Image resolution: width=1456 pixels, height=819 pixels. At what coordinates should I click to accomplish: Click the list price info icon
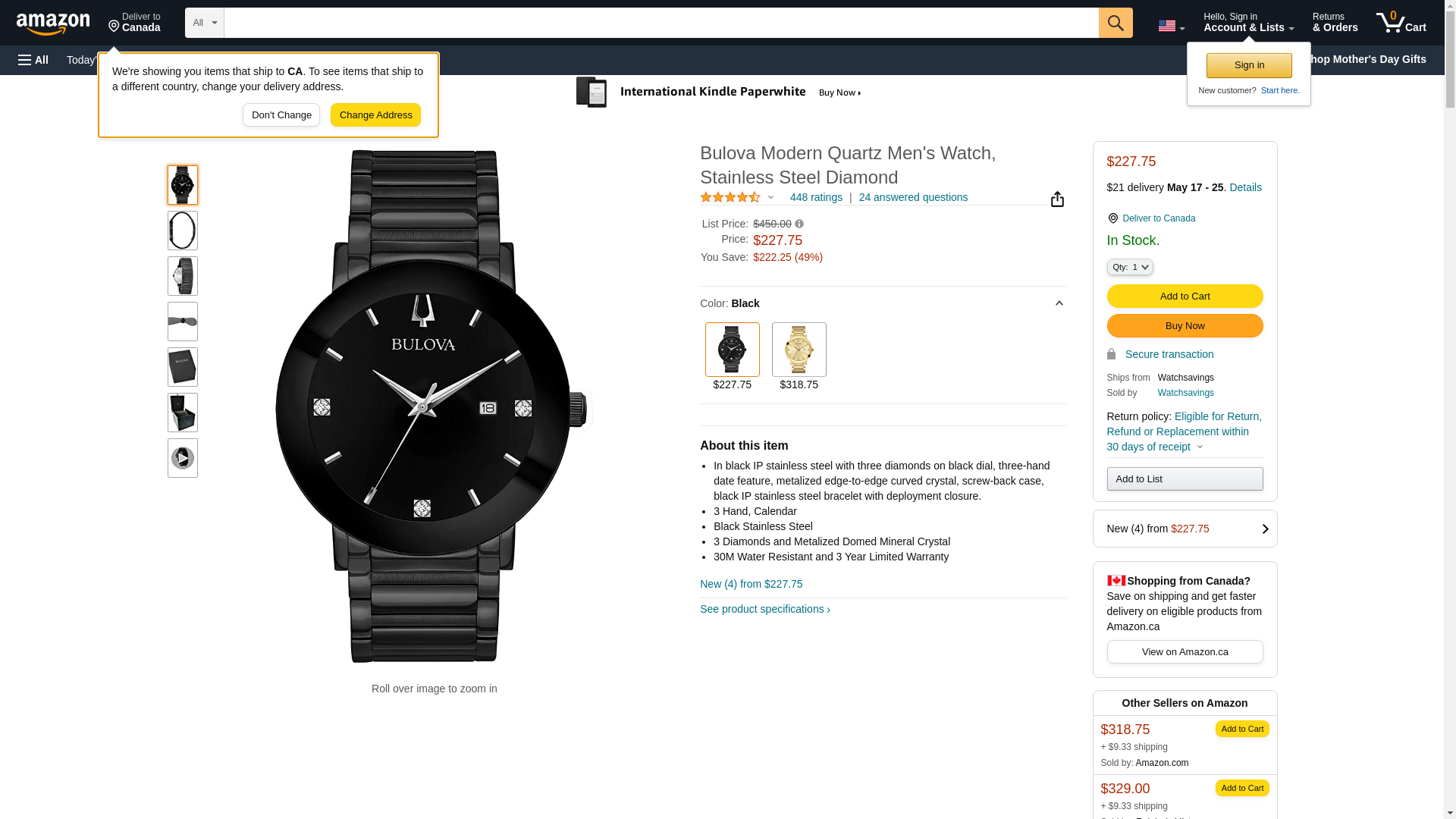coord(799,224)
